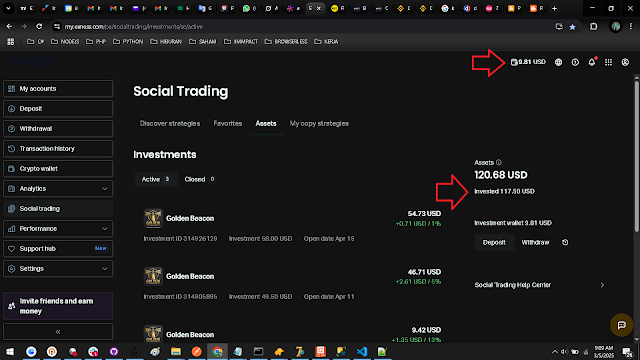
Task: Open Golden Beacon investment worth 54.73 USD
Action: point(292,226)
